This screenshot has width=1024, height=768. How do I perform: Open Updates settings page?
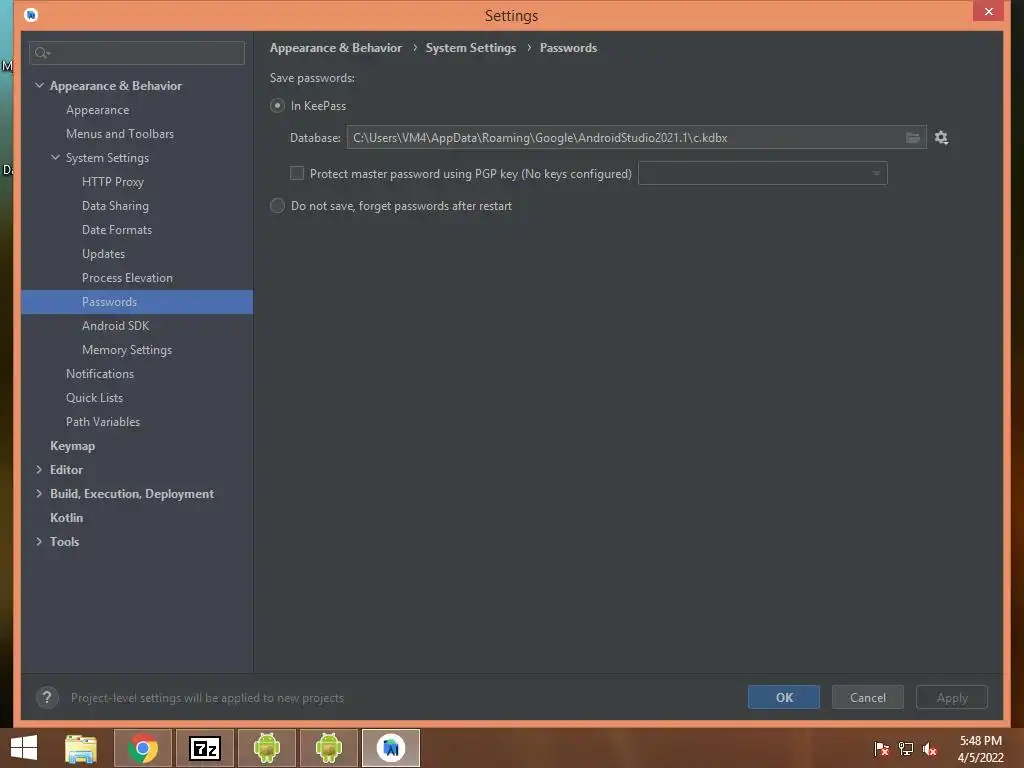click(x=103, y=253)
